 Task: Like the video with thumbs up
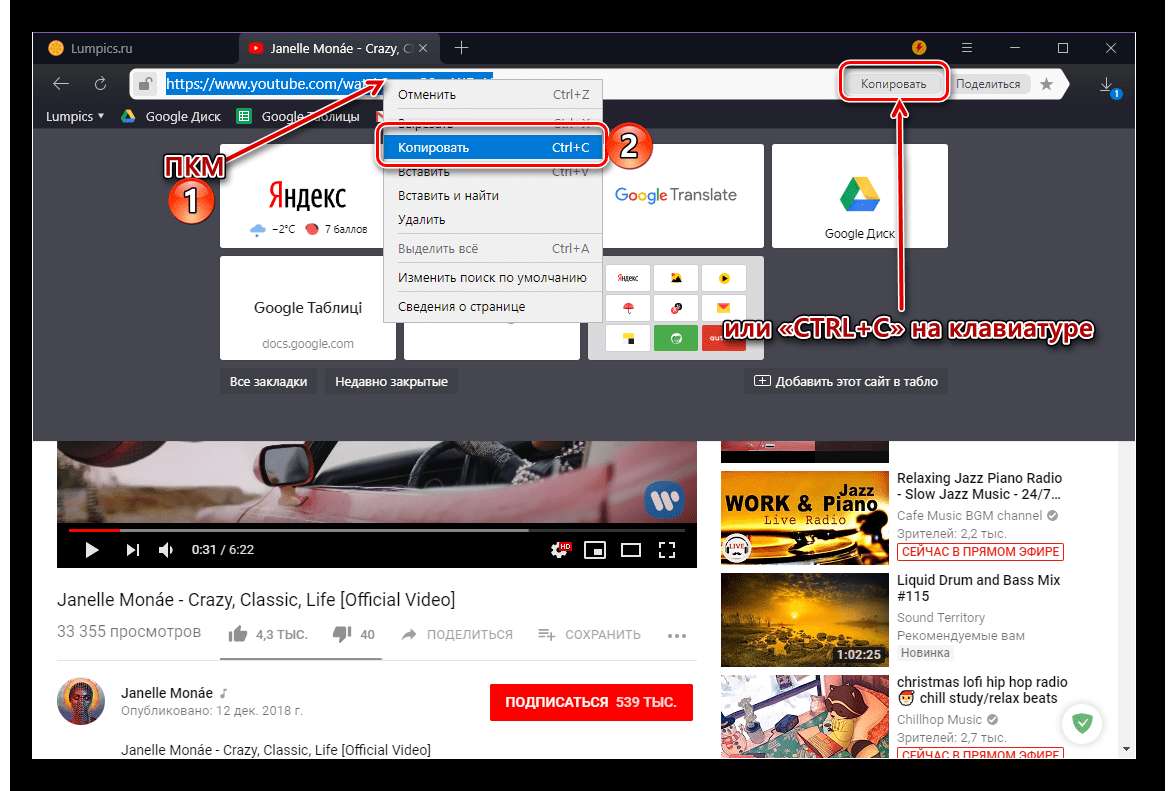pos(238,634)
